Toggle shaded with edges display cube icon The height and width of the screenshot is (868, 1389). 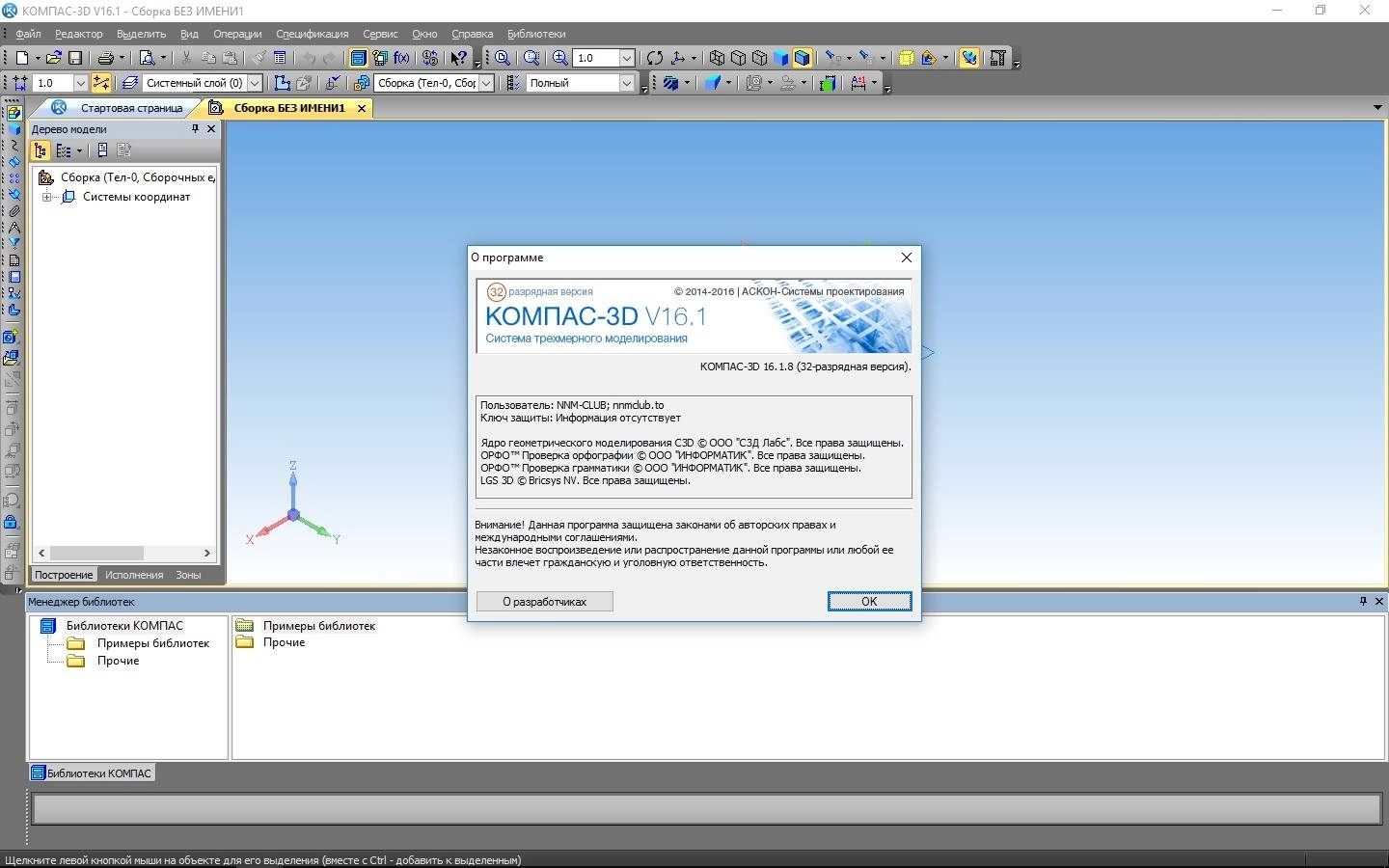click(x=802, y=58)
